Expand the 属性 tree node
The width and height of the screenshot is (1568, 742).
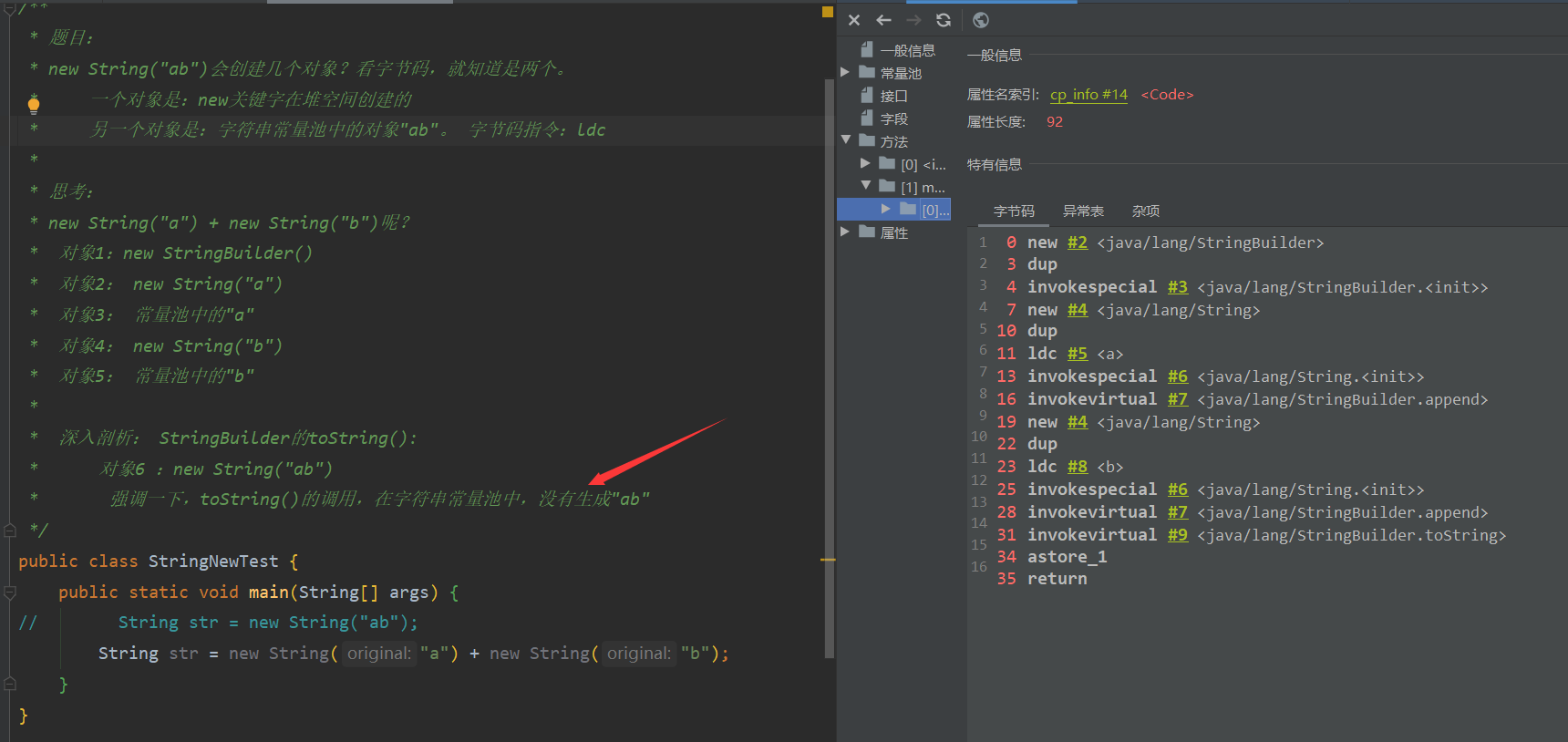[845, 232]
